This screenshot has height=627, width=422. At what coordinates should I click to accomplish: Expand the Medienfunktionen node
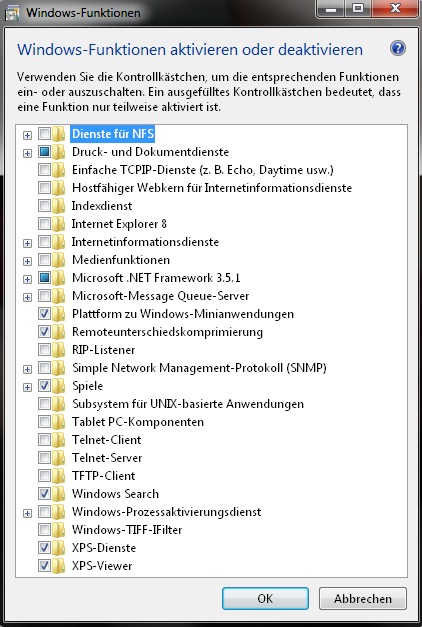[x=27, y=262]
